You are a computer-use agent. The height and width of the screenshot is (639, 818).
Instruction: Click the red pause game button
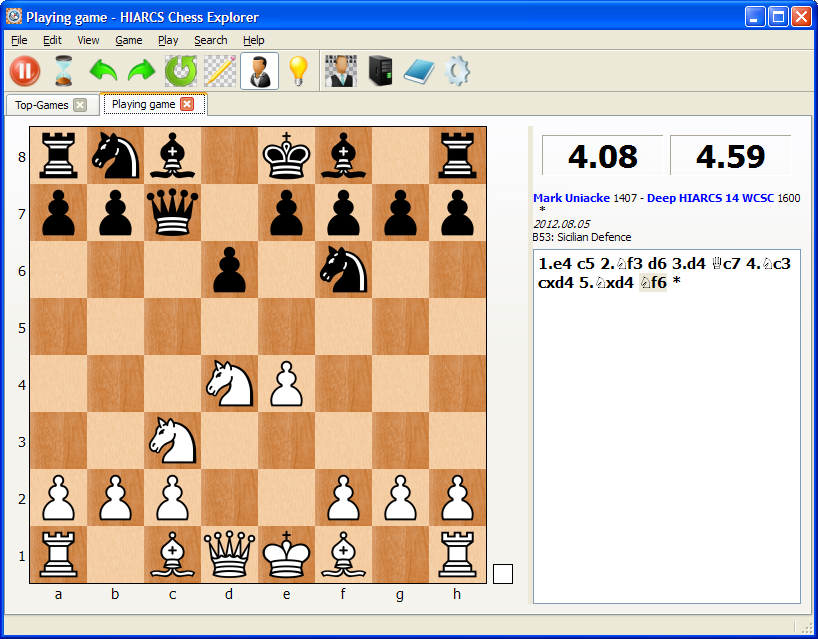(25, 71)
